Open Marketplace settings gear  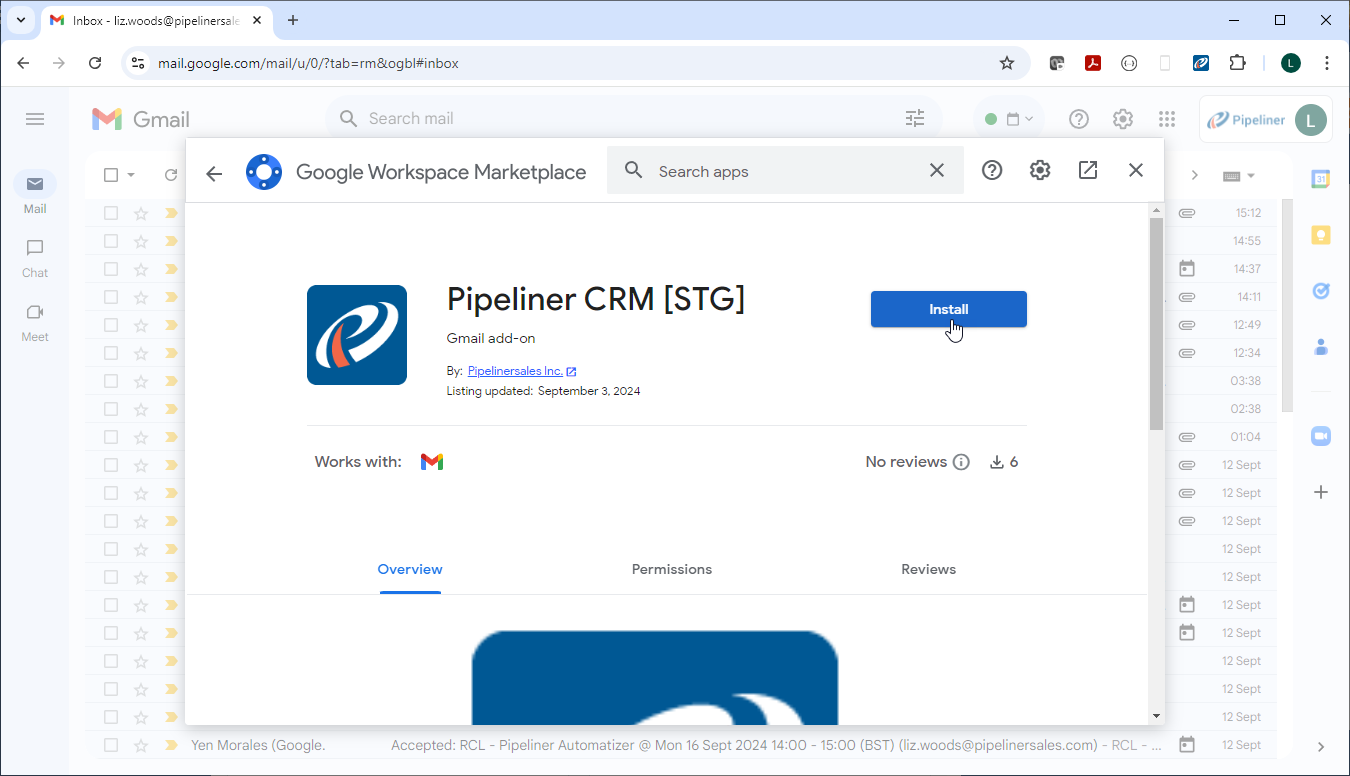coord(1040,171)
